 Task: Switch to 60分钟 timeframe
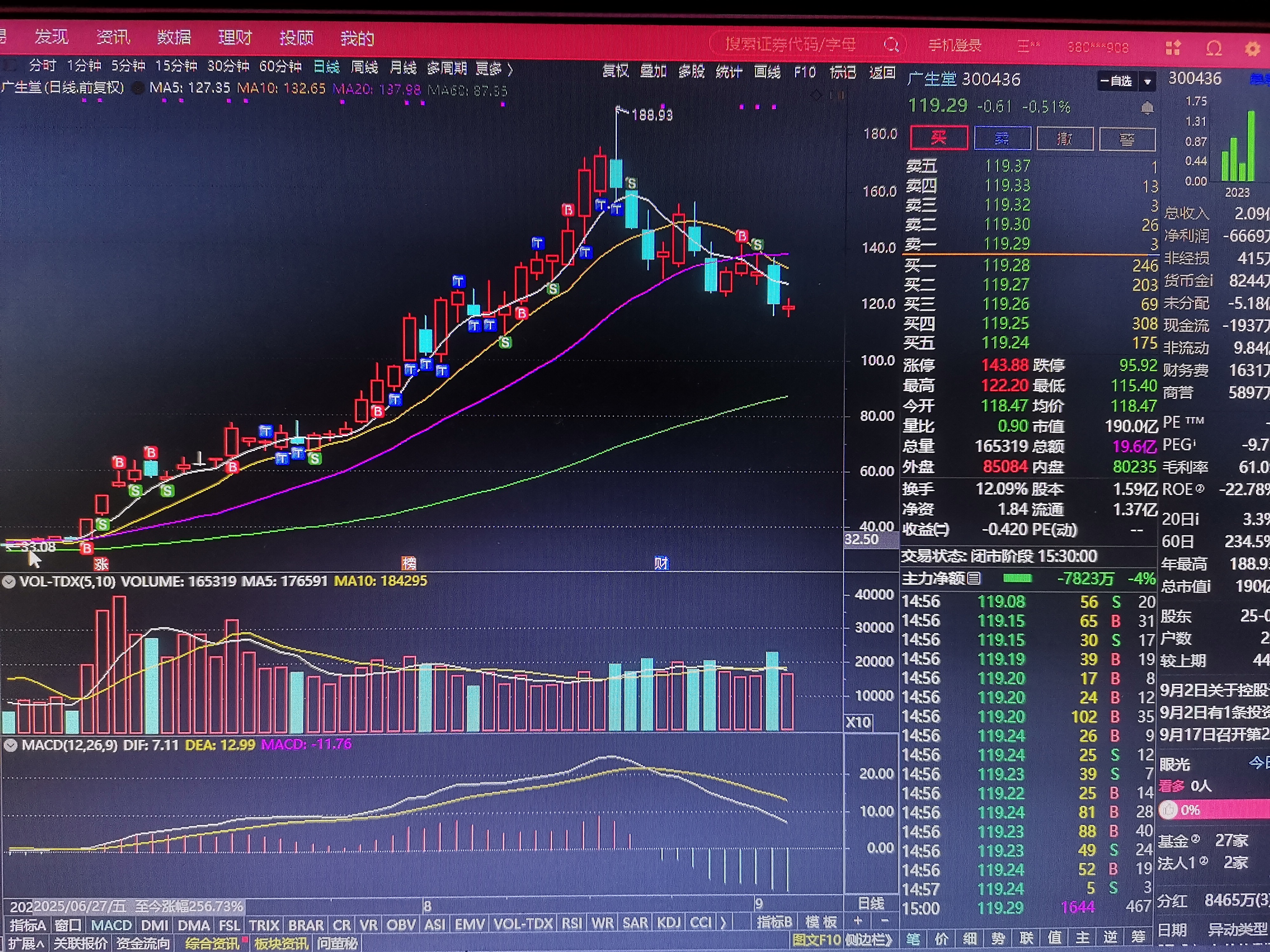pos(280,67)
